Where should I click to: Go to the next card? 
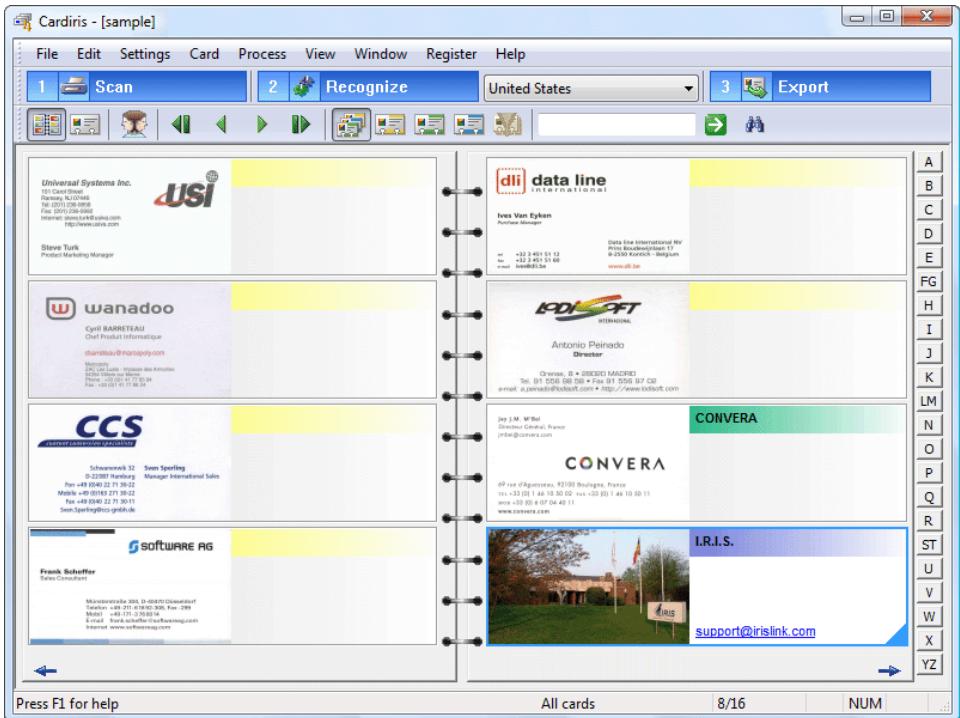point(262,125)
